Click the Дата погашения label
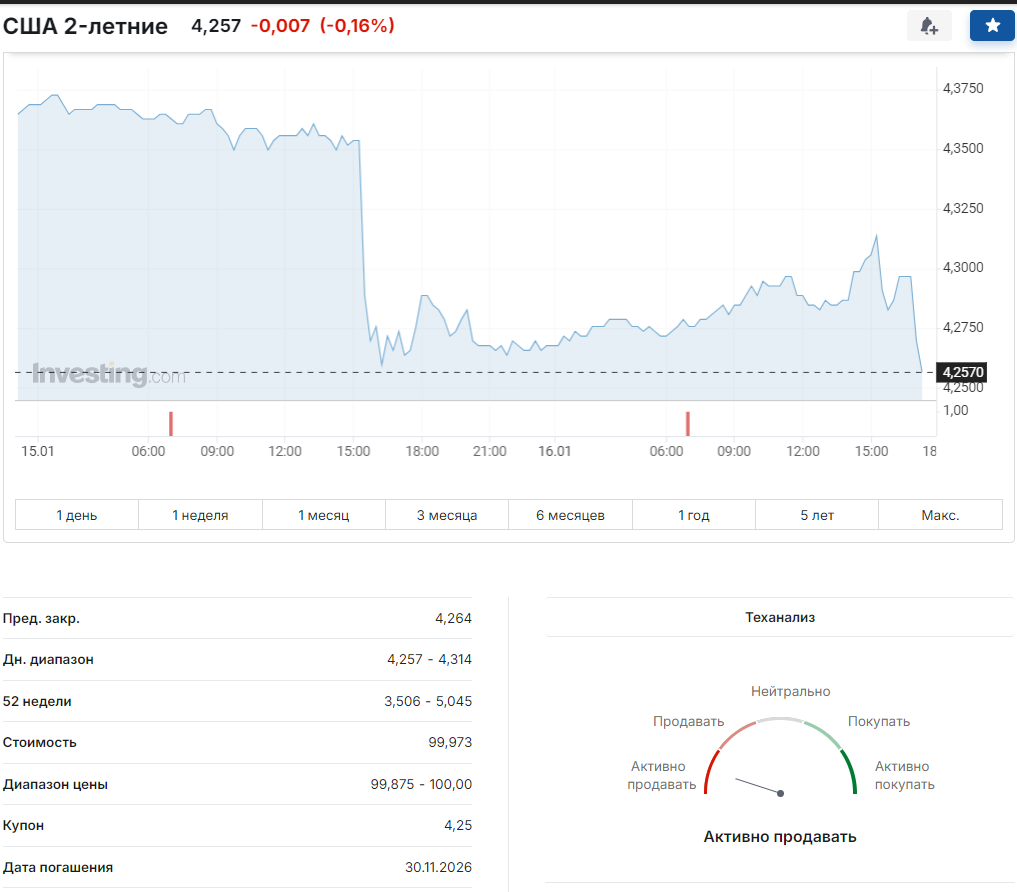This screenshot has width=1017, height=892. point(58,867)
